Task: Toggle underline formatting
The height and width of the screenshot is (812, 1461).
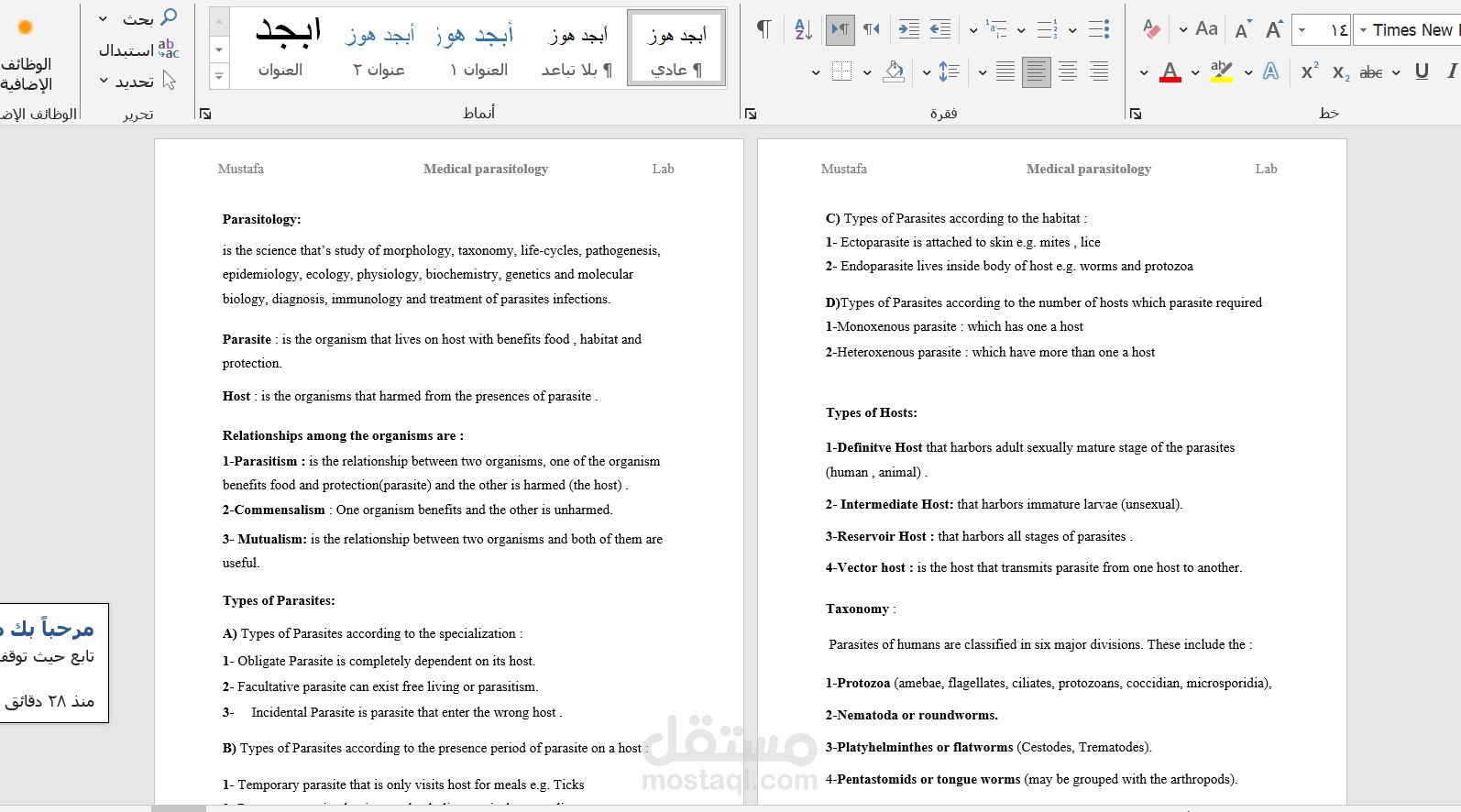Action: (1422, 71)
